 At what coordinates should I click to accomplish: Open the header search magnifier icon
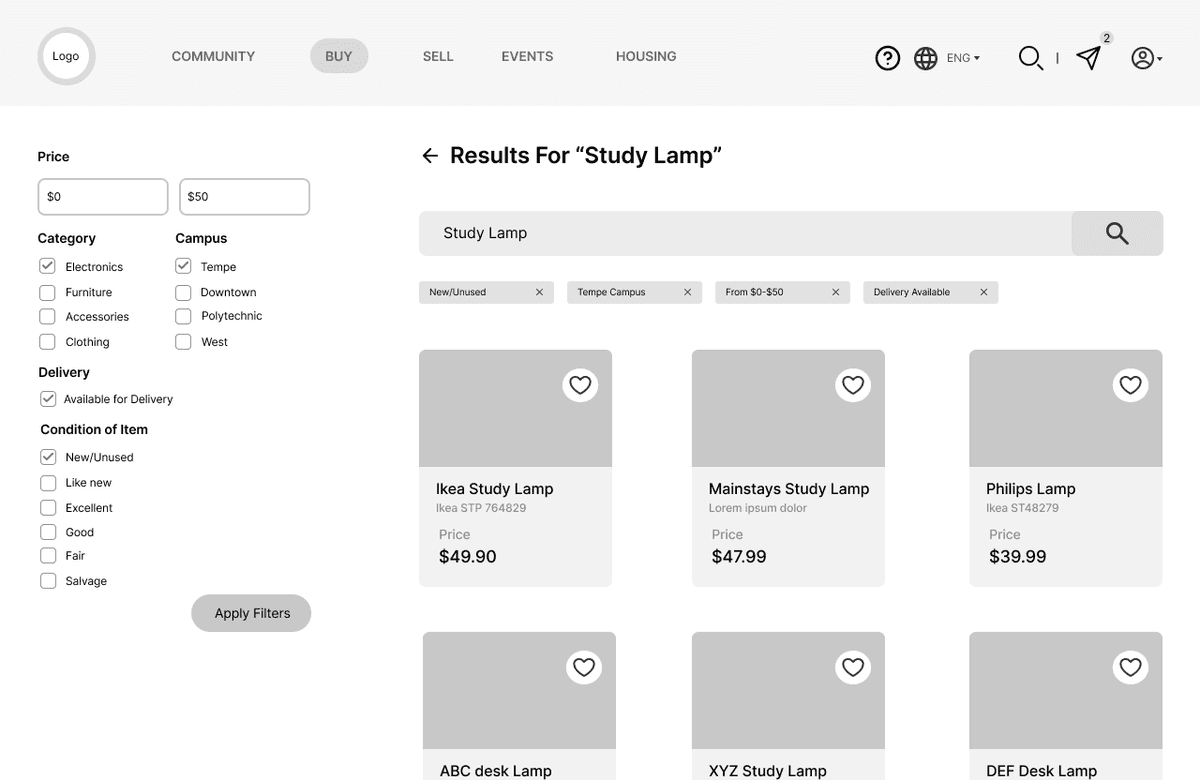(1031, 58)
